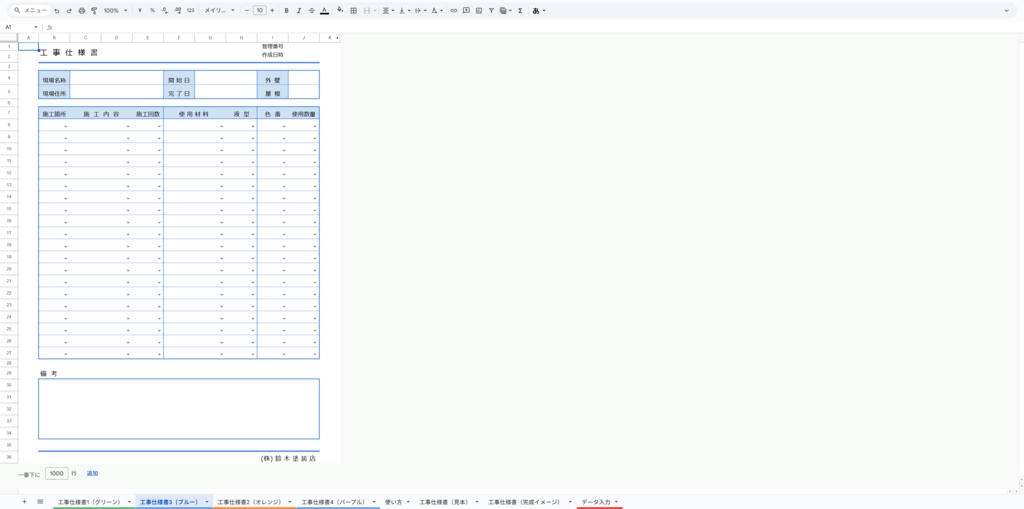Open text wrapping dropdown
This screenshot has width=1024, height=509.
tap(420, 10)
